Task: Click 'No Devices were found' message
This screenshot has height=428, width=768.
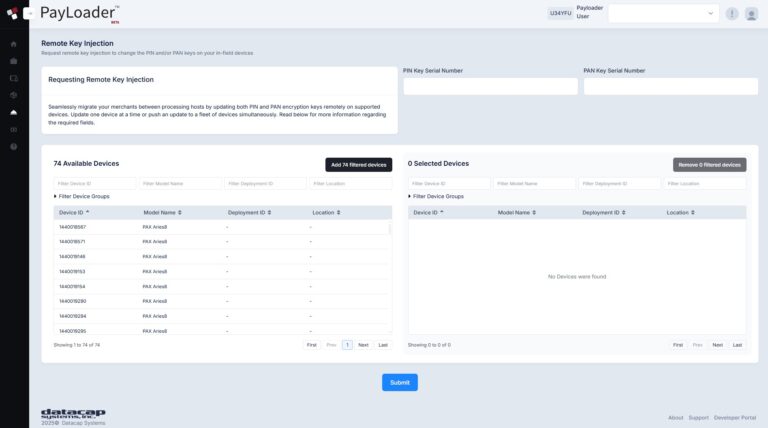Action: pyautogui.click(x=577, y=277)
